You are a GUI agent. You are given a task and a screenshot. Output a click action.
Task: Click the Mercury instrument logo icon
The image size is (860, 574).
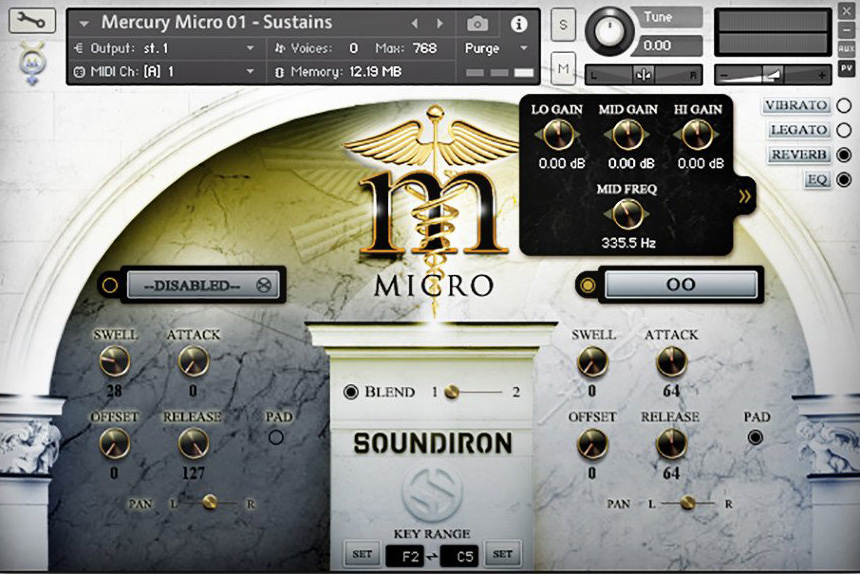[x=32, y=62]
